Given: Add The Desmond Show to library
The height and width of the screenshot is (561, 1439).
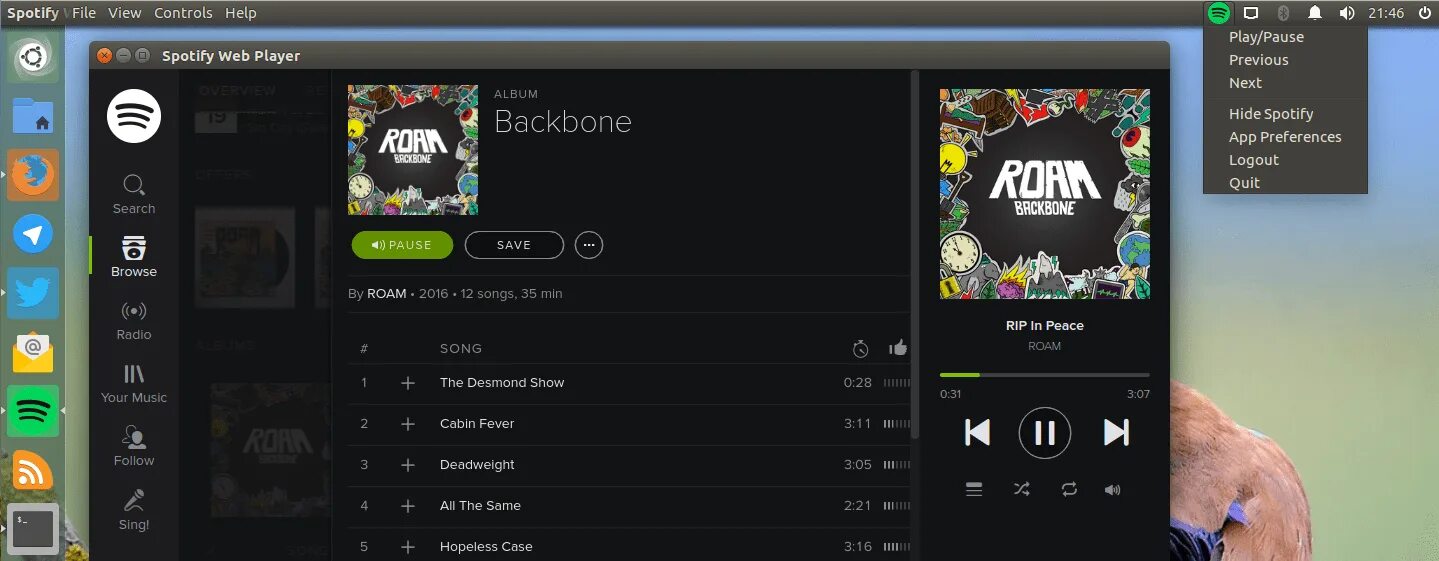Looking at the screenshot, I should click(407, 383).
